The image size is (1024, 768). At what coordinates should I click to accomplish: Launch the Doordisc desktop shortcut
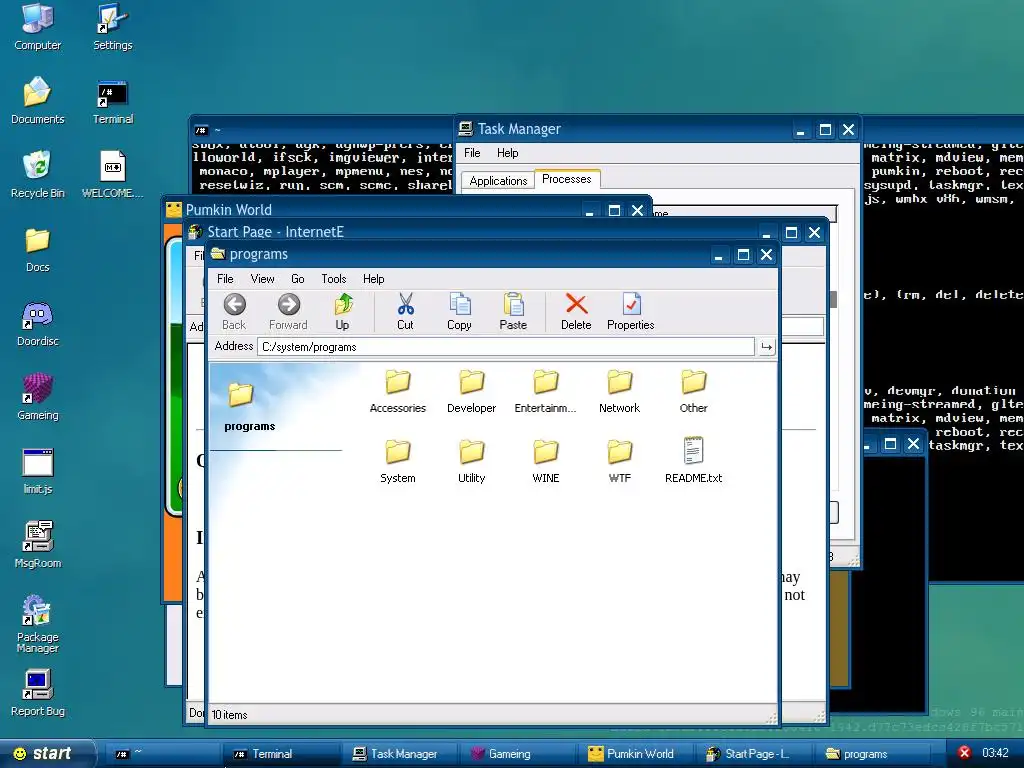[x=37, y=322]
